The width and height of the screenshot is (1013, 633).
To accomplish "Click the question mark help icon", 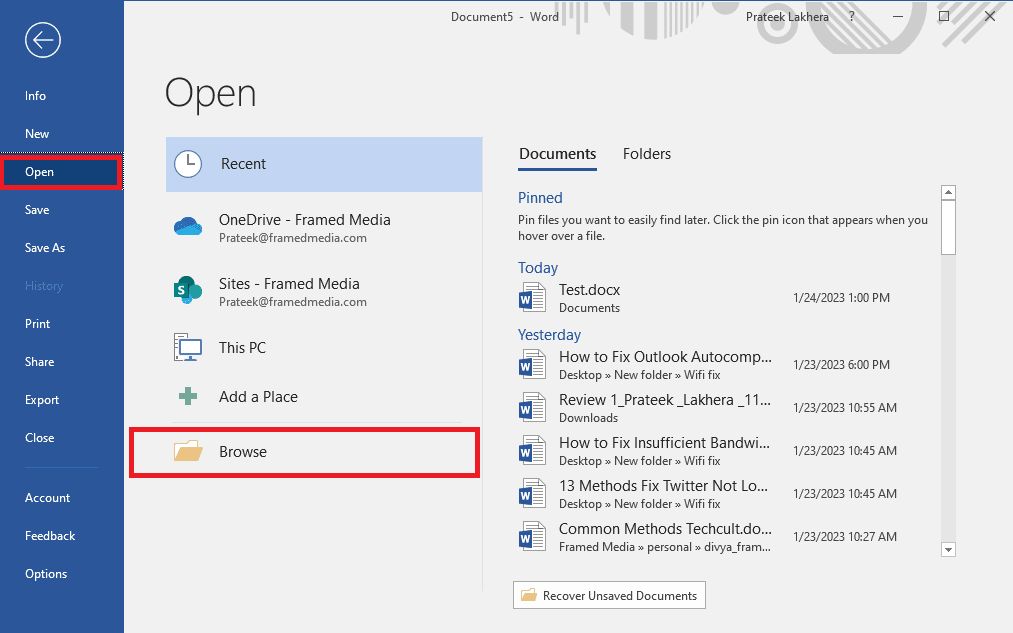I will [851, 16].
